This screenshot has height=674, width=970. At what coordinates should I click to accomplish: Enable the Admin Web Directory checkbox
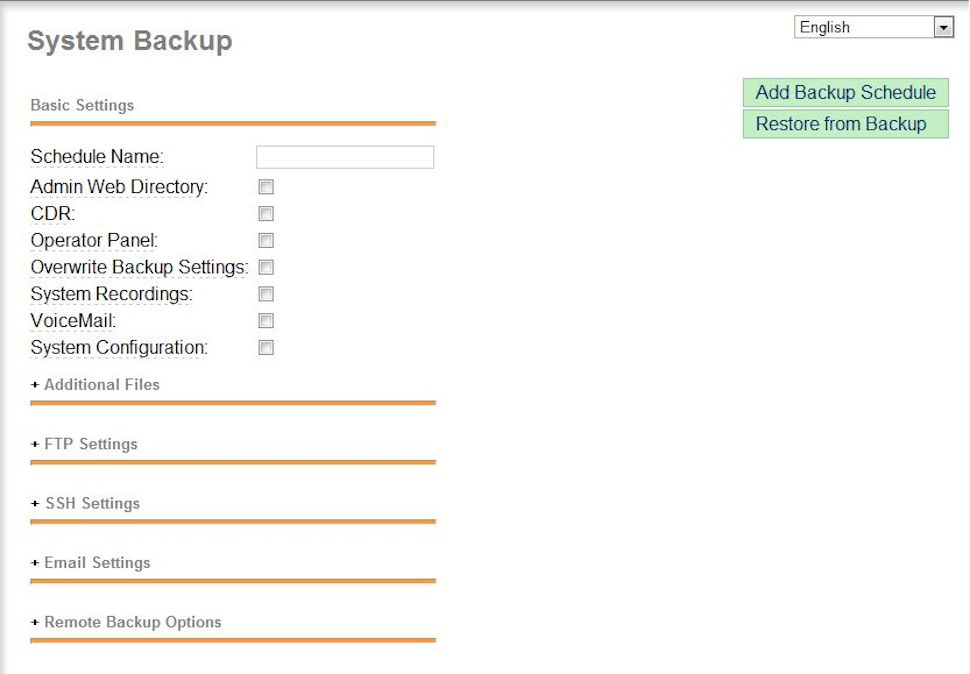click(x=266, y=187)
